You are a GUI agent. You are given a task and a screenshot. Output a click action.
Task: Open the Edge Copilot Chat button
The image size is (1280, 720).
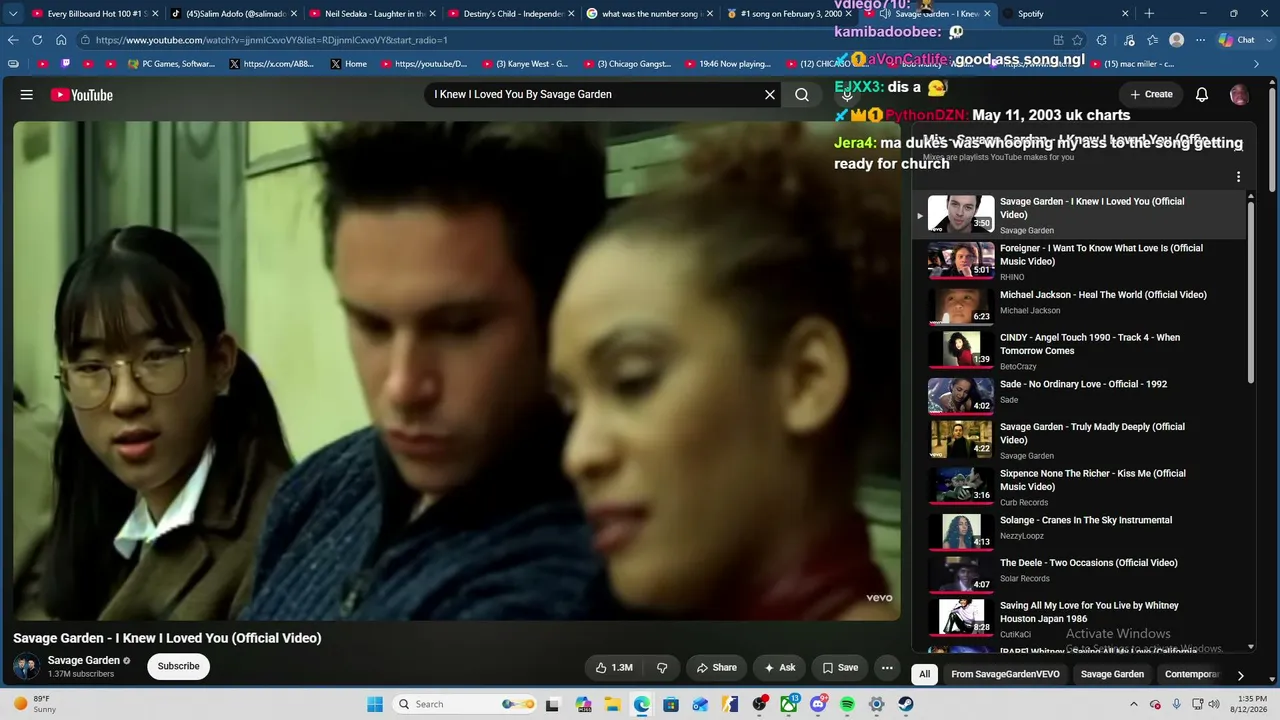[1237, 40]
